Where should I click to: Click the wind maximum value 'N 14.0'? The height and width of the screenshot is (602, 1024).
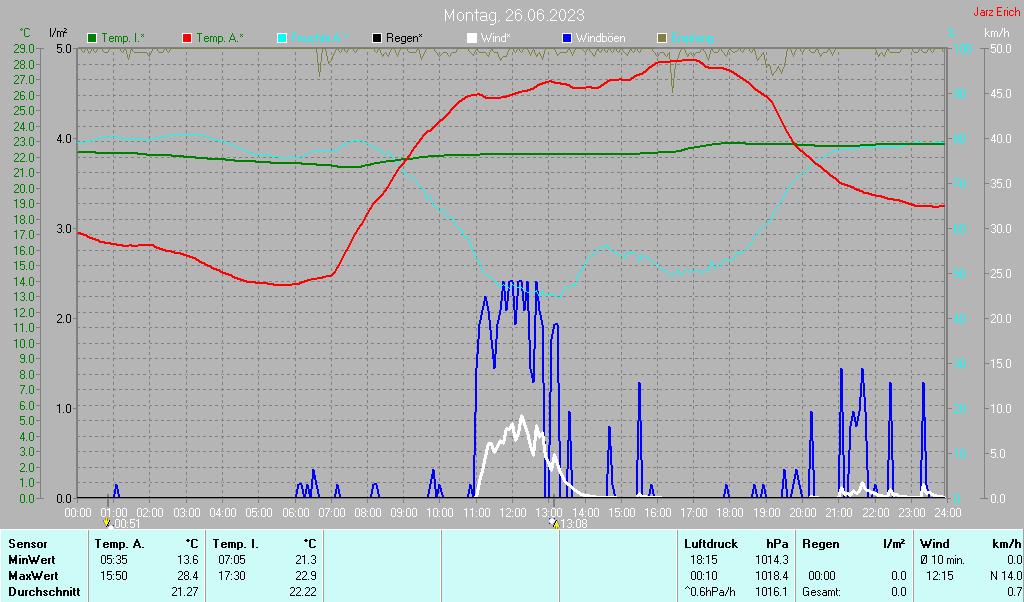pyautogui.click(x=1006, y=577)
